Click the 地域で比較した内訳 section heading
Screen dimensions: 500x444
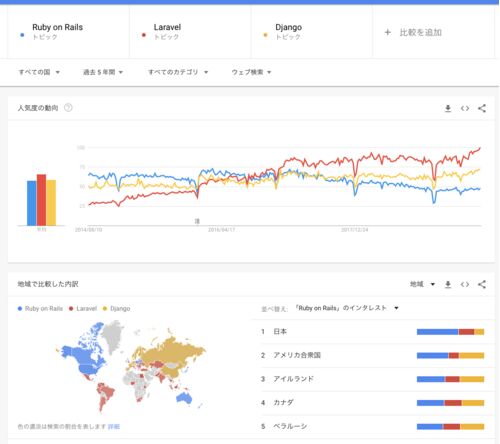48,284
